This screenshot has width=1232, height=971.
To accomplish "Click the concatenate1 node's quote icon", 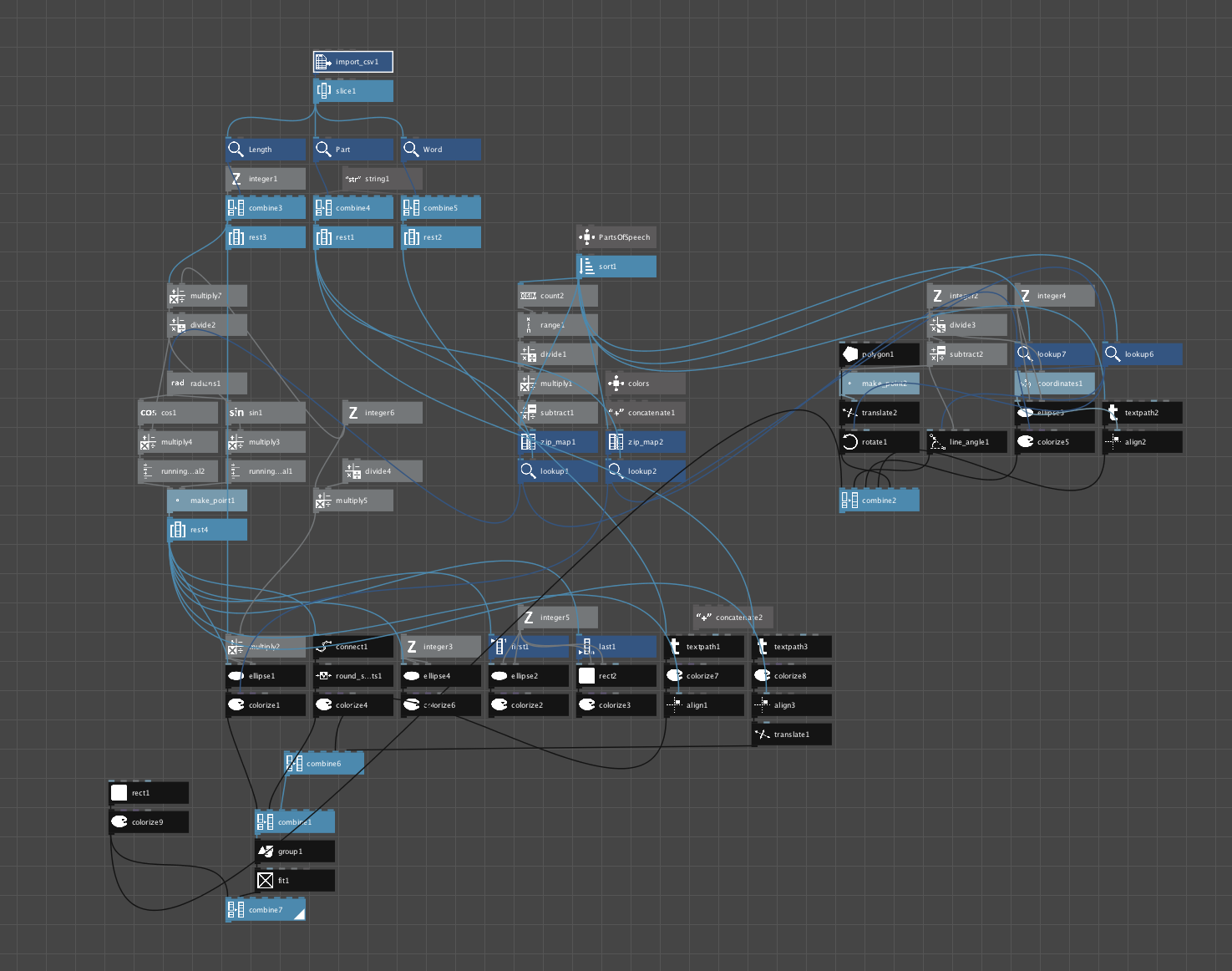I will 616,413.
